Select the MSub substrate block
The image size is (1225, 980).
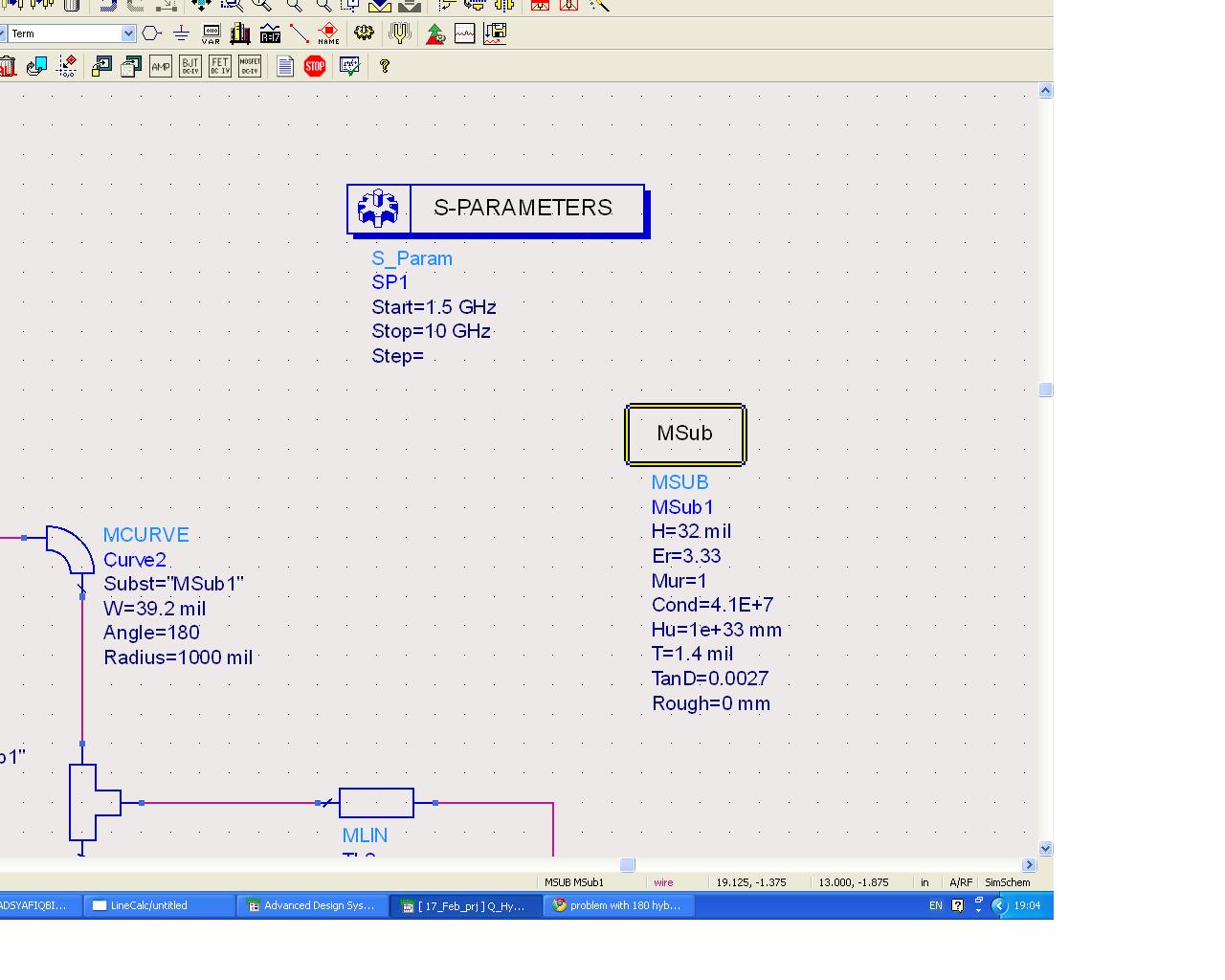[x=685, y=434]
